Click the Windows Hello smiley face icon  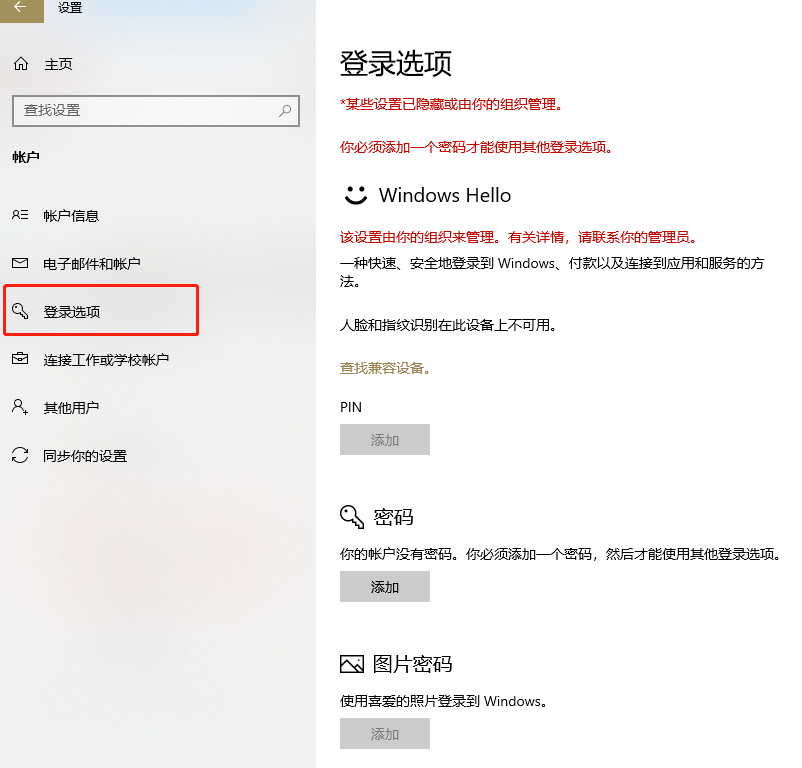coord(355,195)
